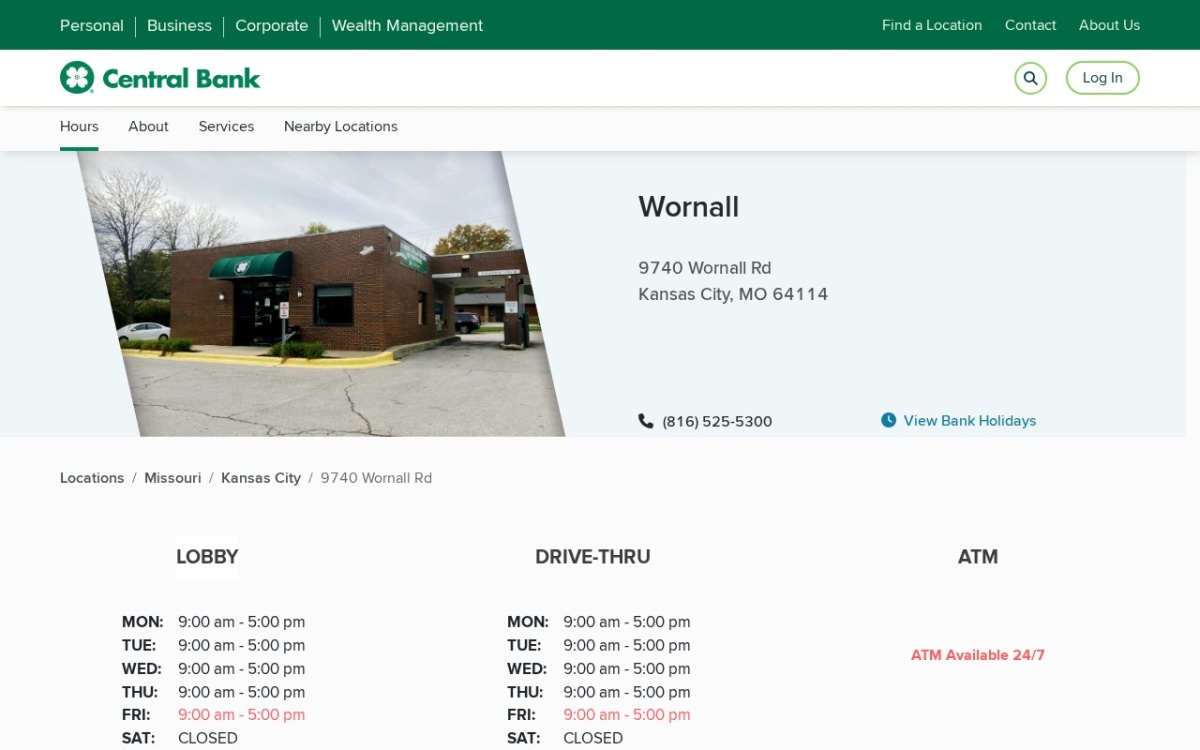Image resolution: width=1200 pixels, height=750 pixels.
Task: Click the Wornall branch heading
Action: coord(689,207)
